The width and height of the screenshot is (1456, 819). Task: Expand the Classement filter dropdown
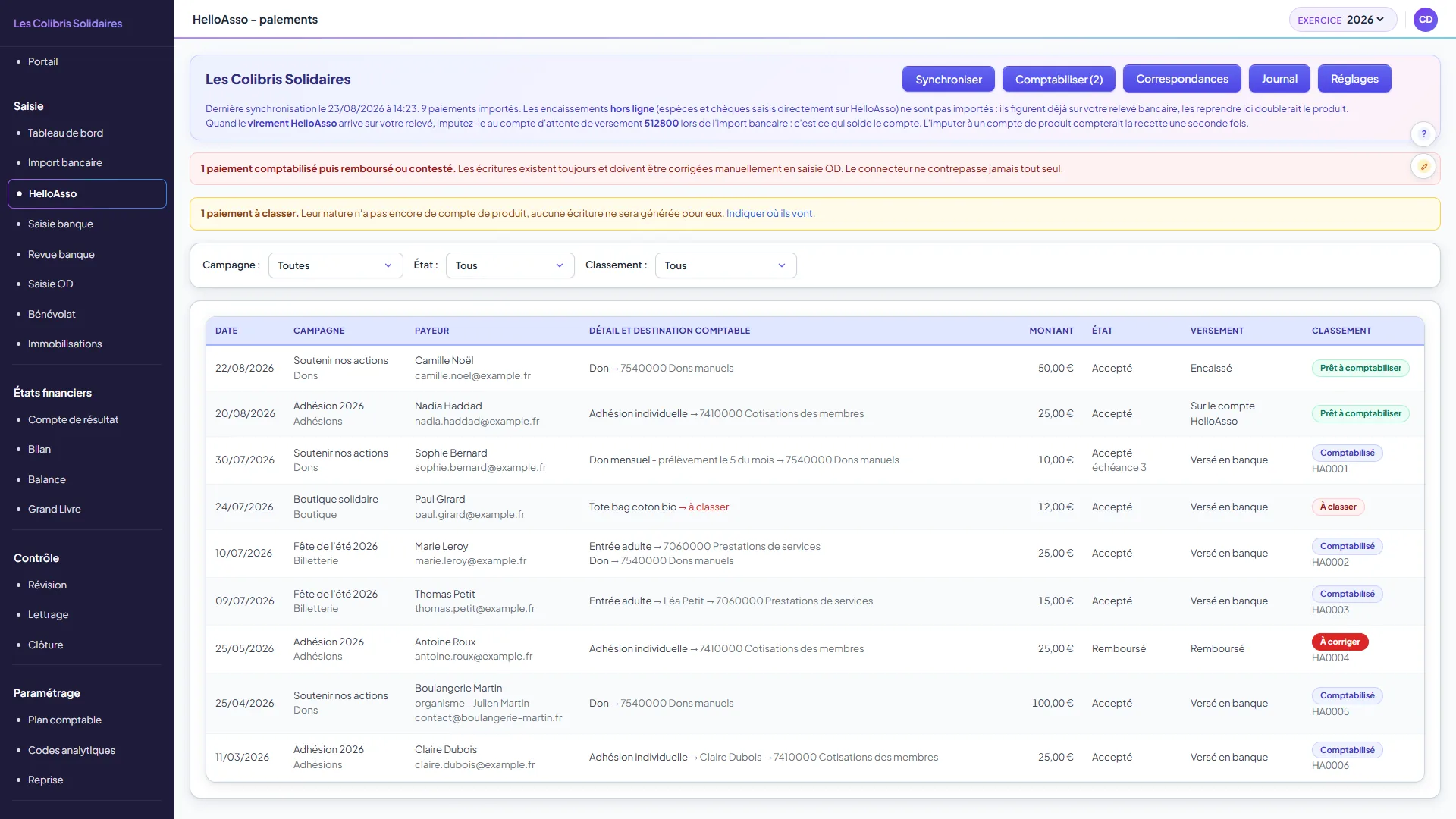click(x=726, y=265)
